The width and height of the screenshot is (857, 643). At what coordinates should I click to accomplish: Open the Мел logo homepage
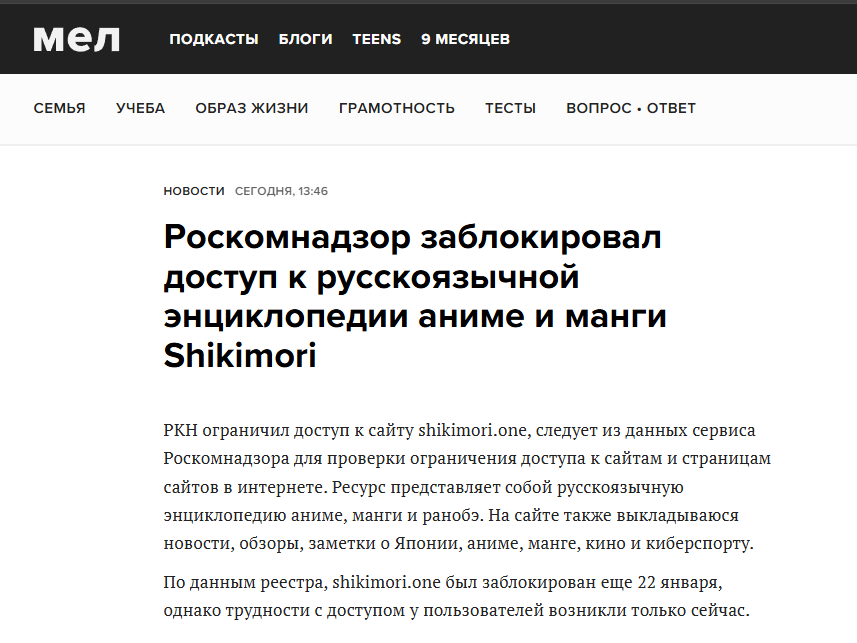pos(77,39)
